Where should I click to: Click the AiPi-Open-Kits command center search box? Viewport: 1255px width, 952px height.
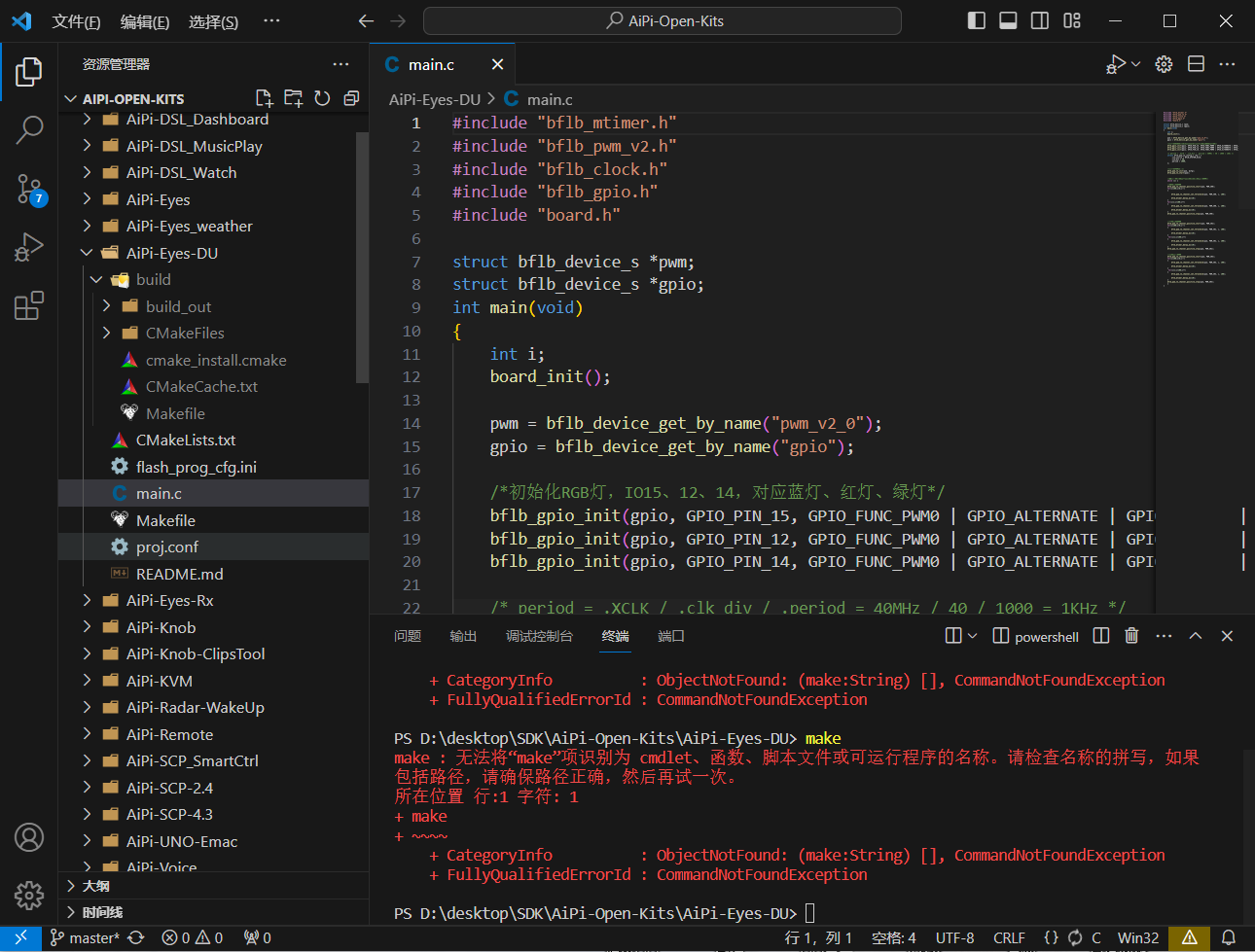coord(663,20)
